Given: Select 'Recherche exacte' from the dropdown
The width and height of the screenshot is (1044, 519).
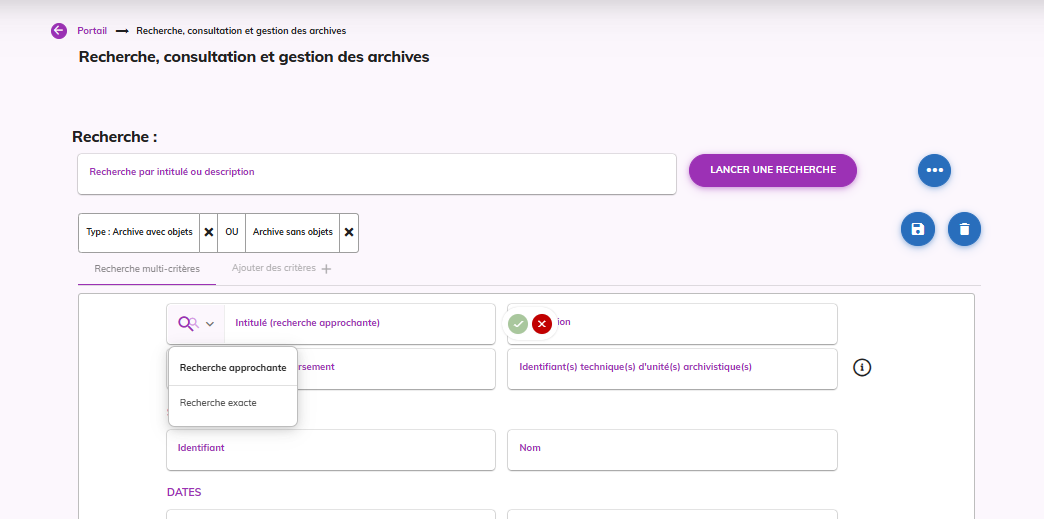Looking at the screenshot, I should click(218, 403).
